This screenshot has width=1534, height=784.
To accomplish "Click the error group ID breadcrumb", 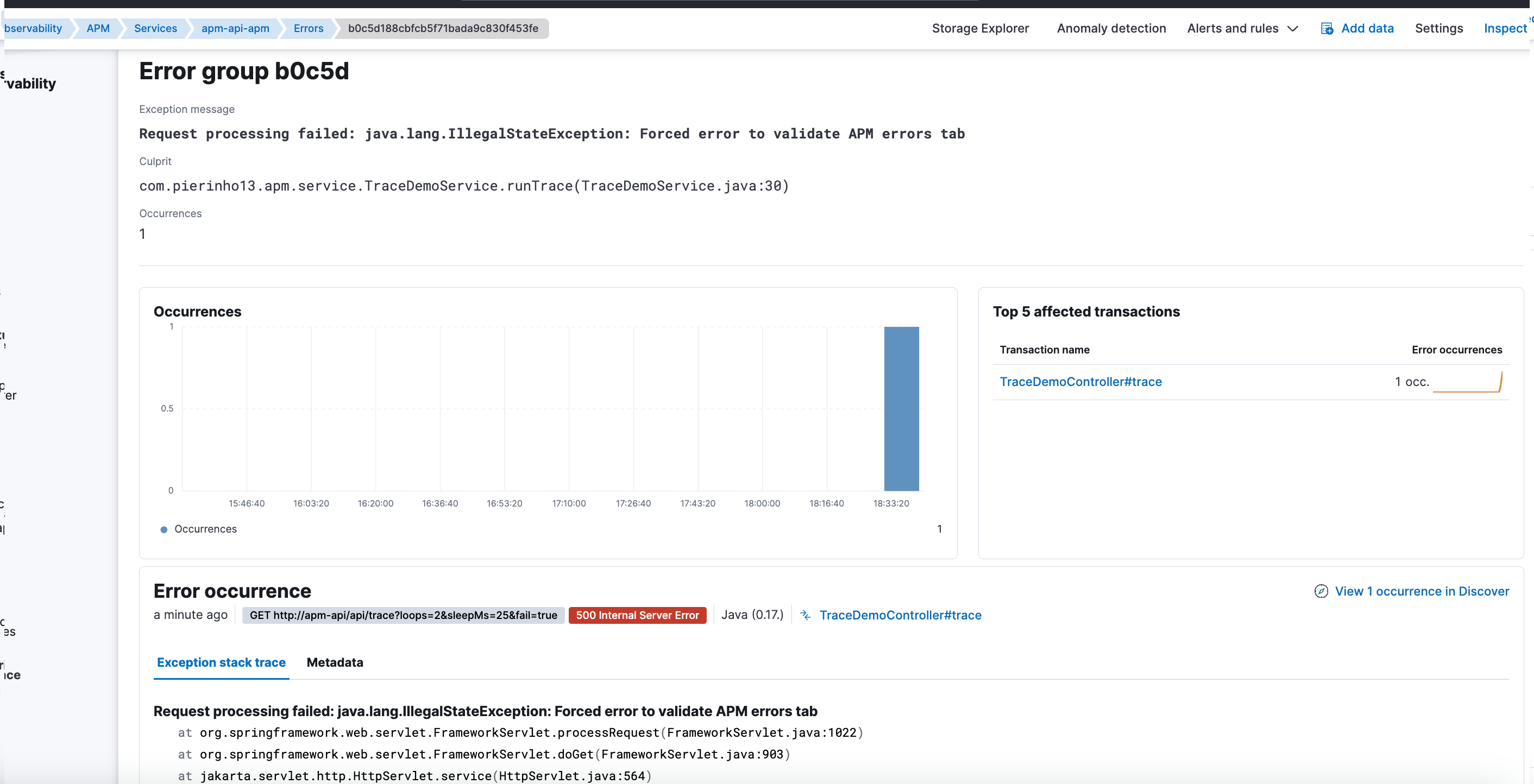I will [x=443, y=29].
